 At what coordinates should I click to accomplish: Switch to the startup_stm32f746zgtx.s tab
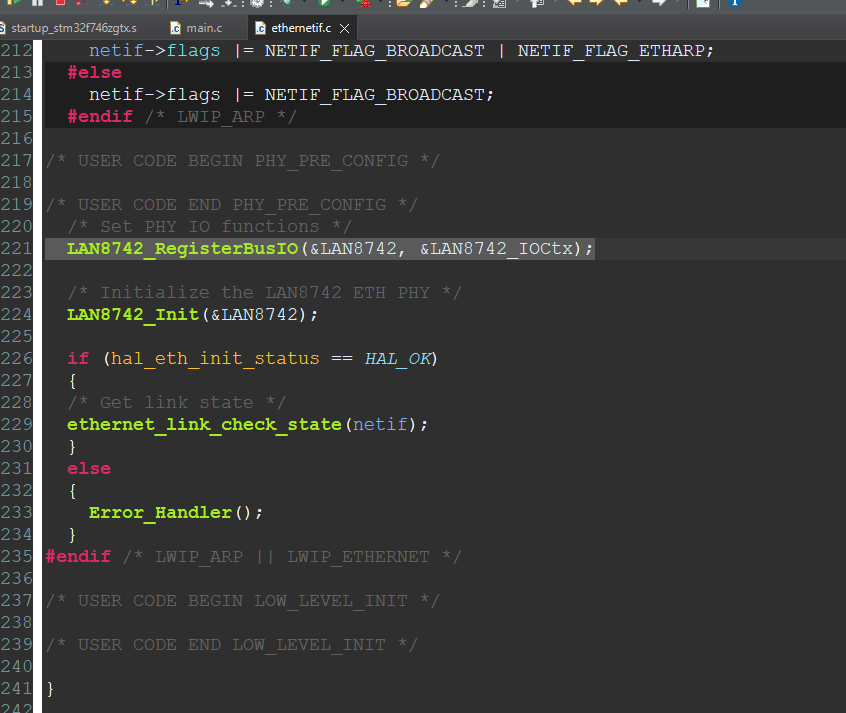[x=70, y=28]
